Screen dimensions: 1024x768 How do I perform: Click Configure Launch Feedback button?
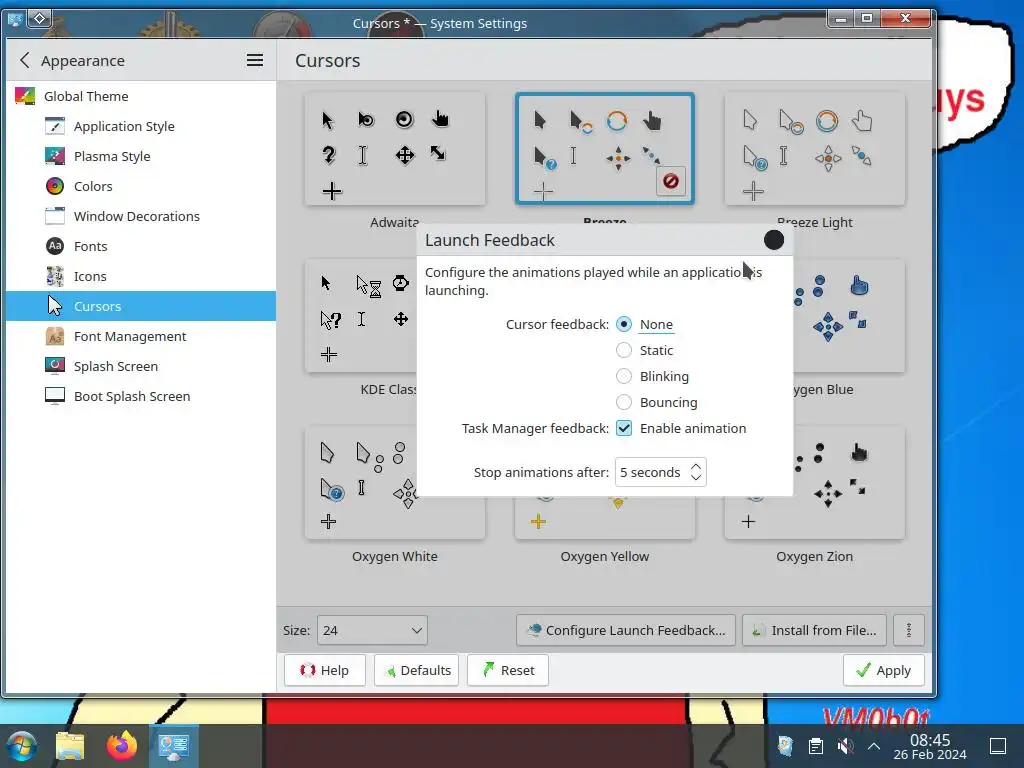tap(626, 630)
